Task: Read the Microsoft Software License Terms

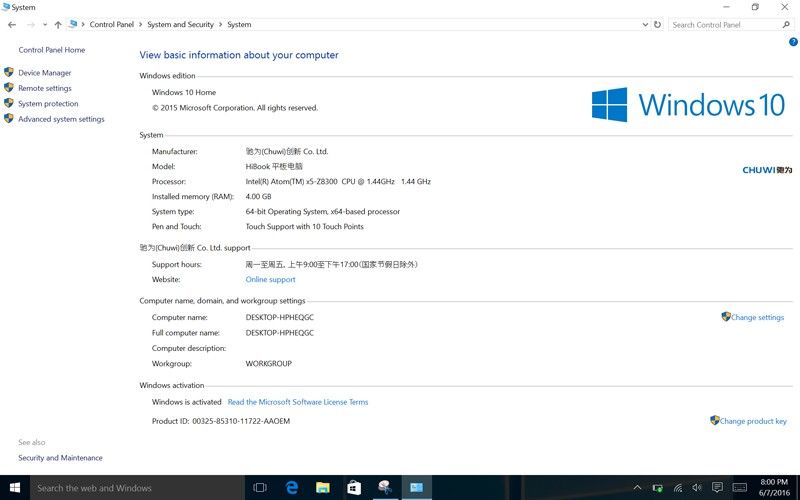Action: 297,402
